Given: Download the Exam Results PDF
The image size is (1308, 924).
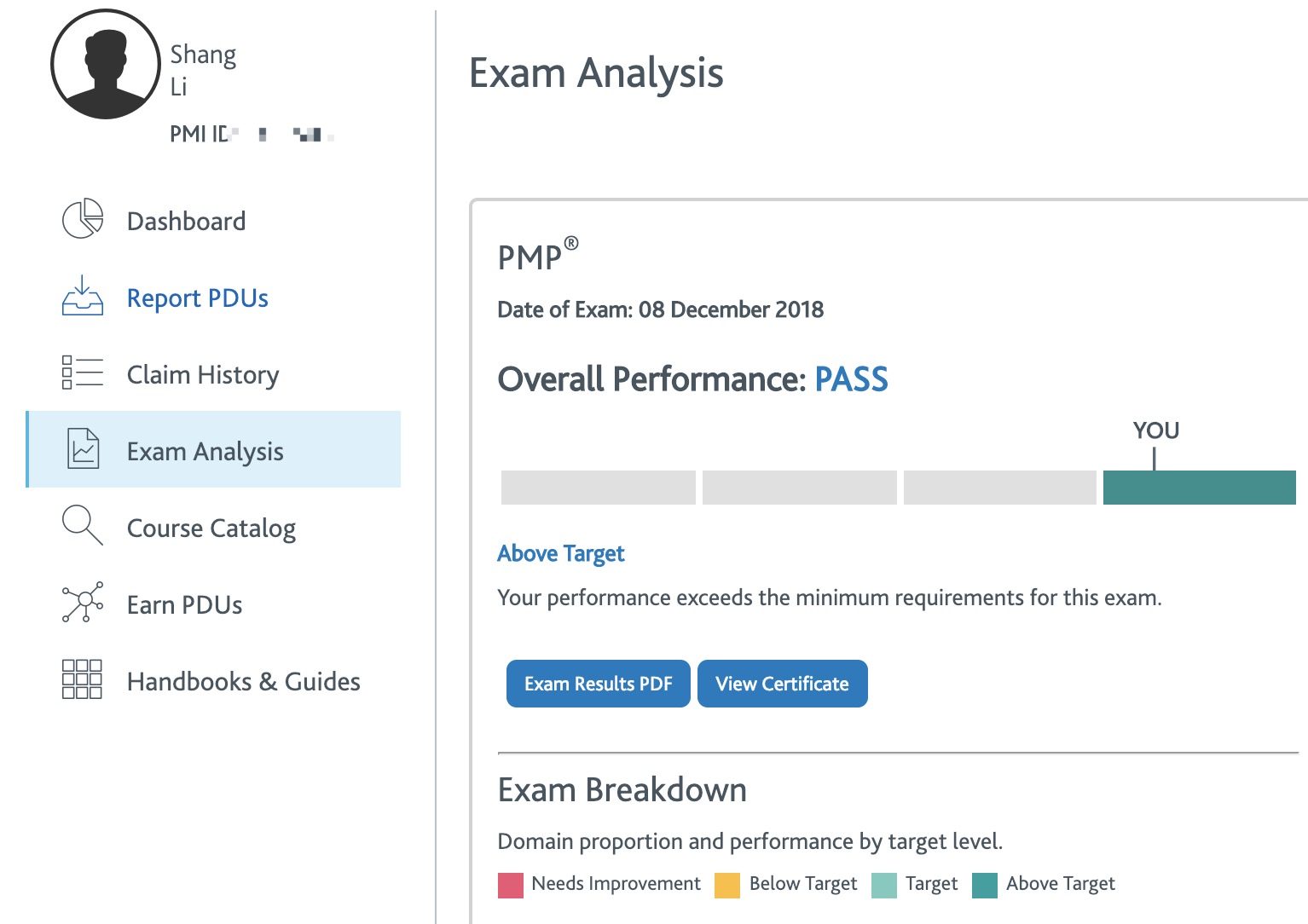Looking at the screenshot, I should click(x=599, y=684).
